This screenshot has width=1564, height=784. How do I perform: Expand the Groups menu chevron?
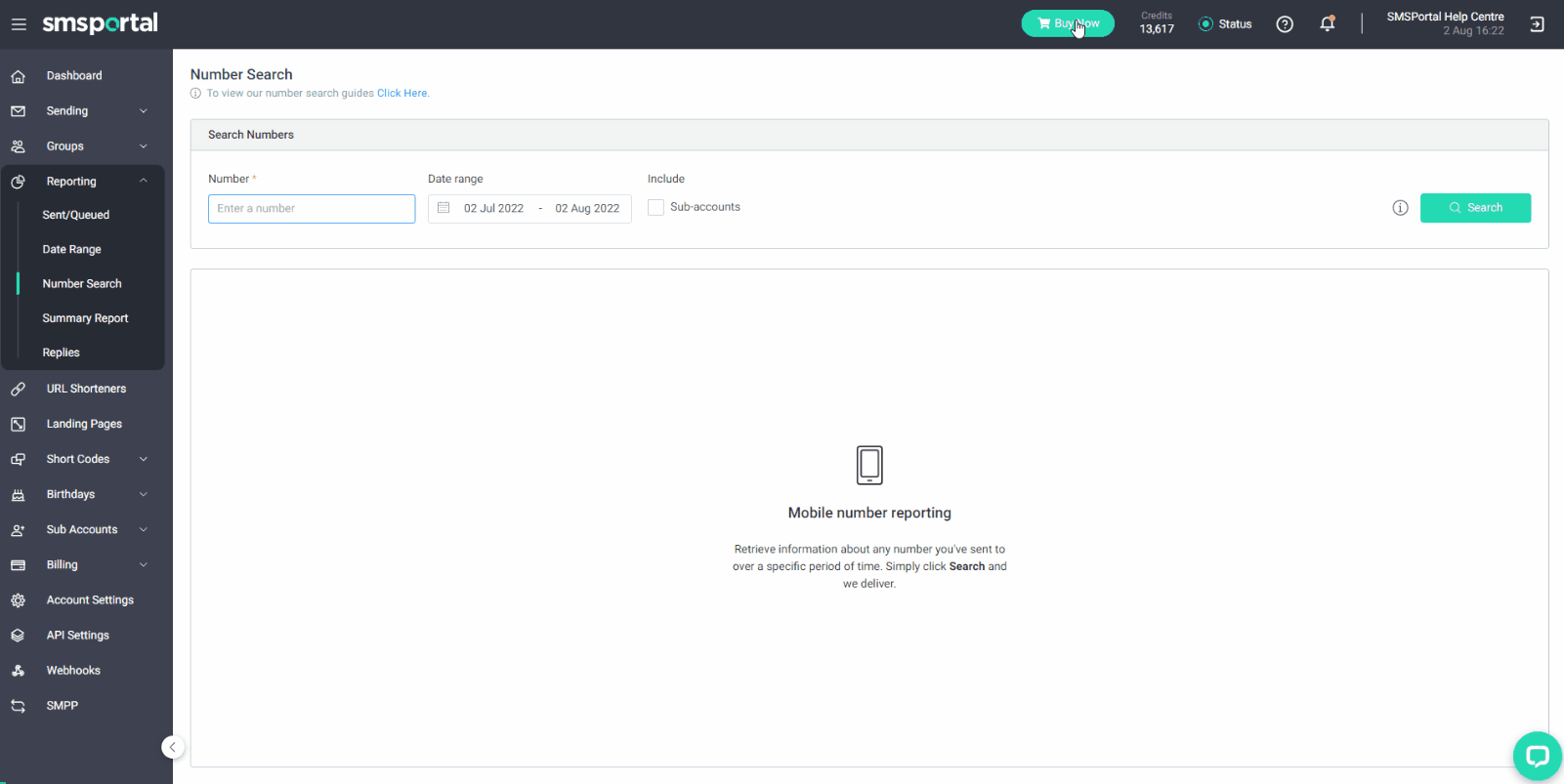tap(144, 146)
